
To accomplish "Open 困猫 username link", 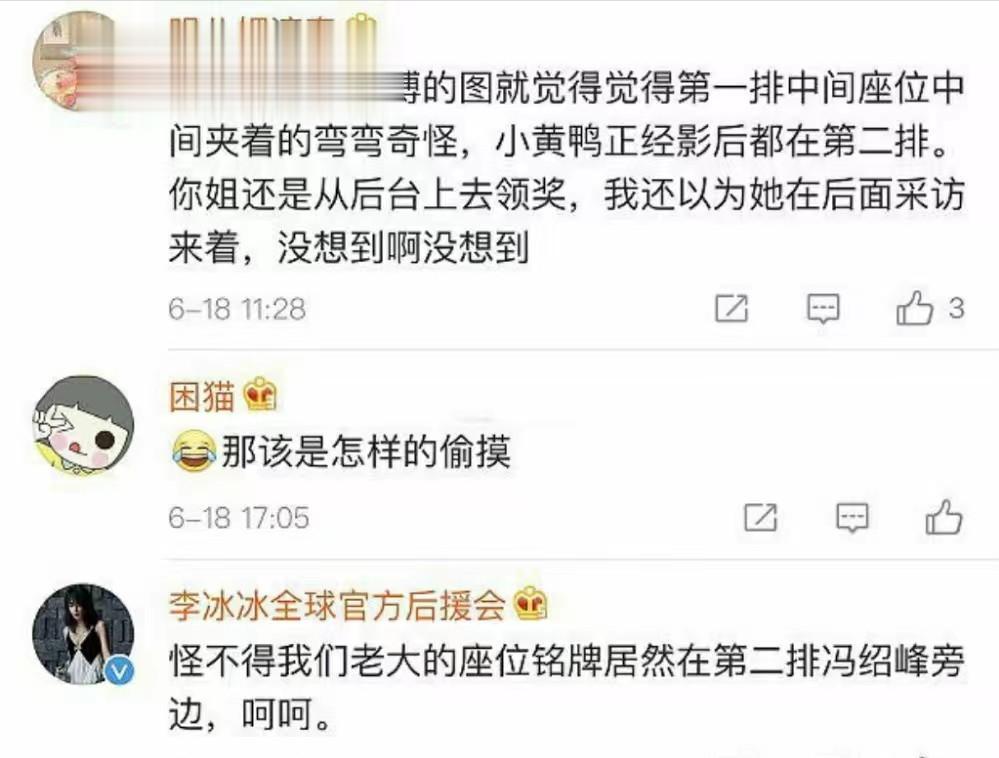I will pyautogui.click(x=202, y=396).
